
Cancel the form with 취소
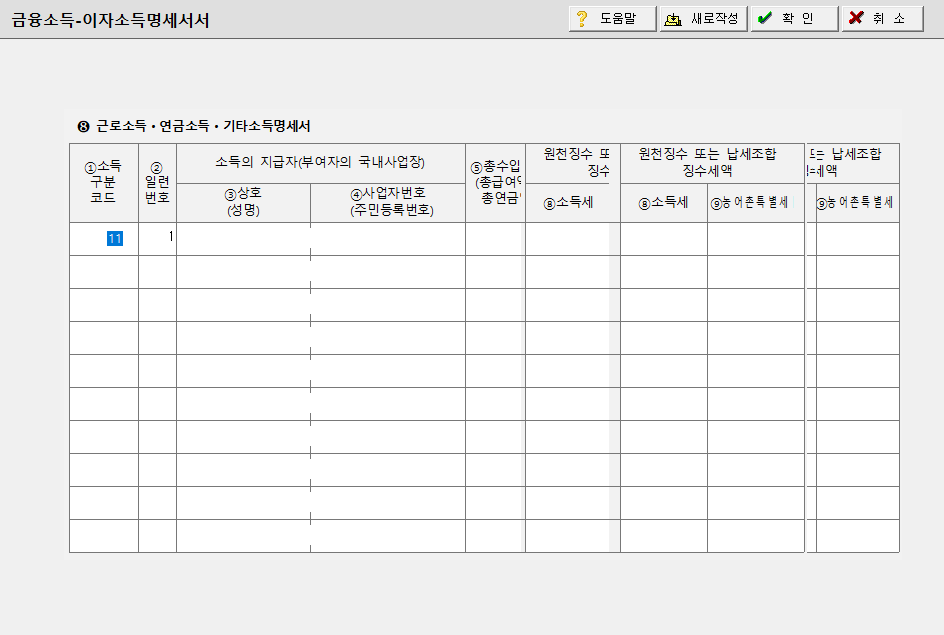pos(883,19)
